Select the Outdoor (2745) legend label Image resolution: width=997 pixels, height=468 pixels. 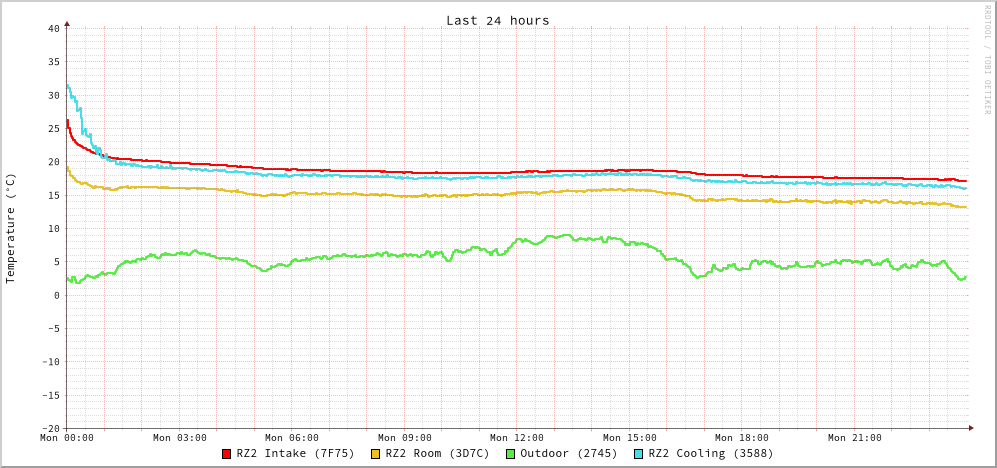click(x=568, y=453)
